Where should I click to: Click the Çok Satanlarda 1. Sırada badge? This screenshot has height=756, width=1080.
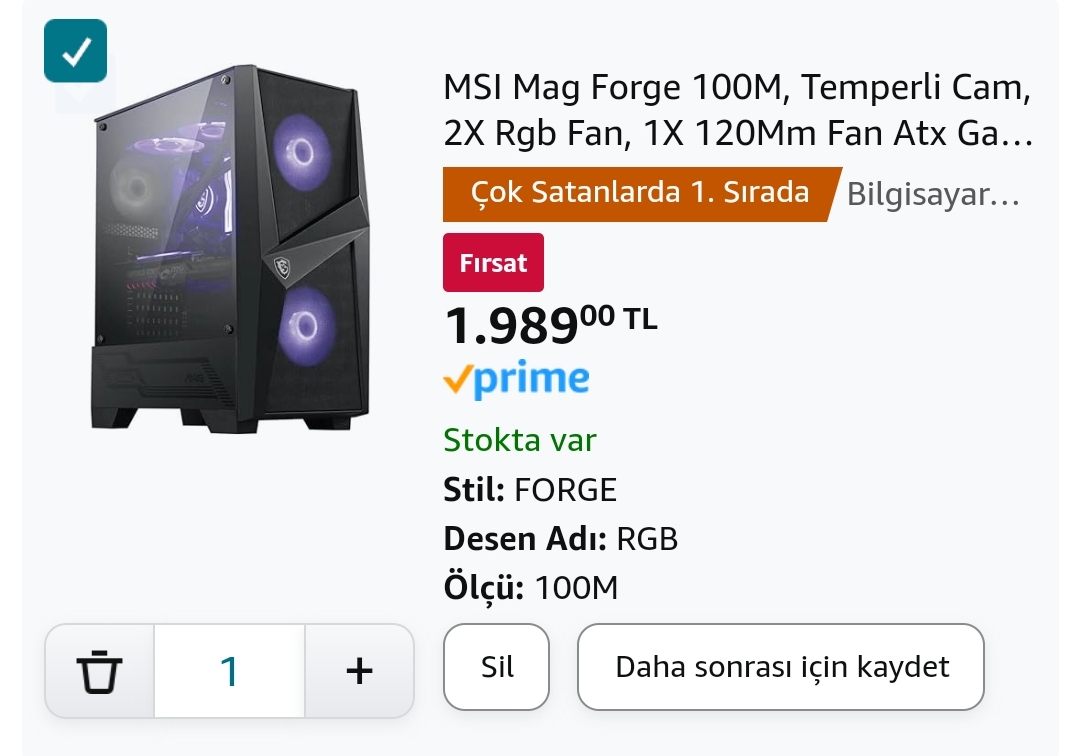click(640, 193)
